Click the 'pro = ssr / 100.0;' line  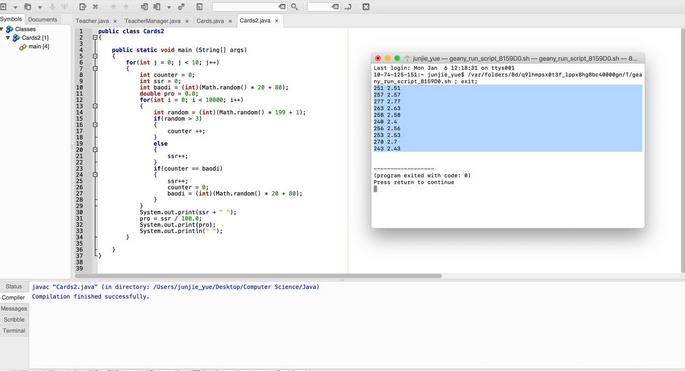coord(170,218)
